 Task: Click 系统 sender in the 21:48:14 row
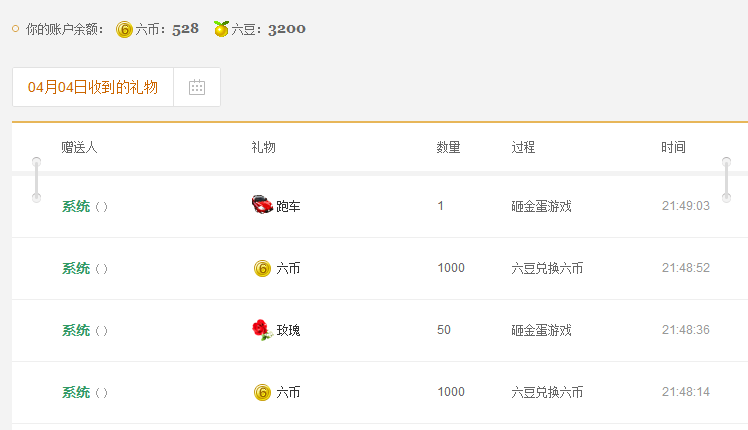click(76, 392)
